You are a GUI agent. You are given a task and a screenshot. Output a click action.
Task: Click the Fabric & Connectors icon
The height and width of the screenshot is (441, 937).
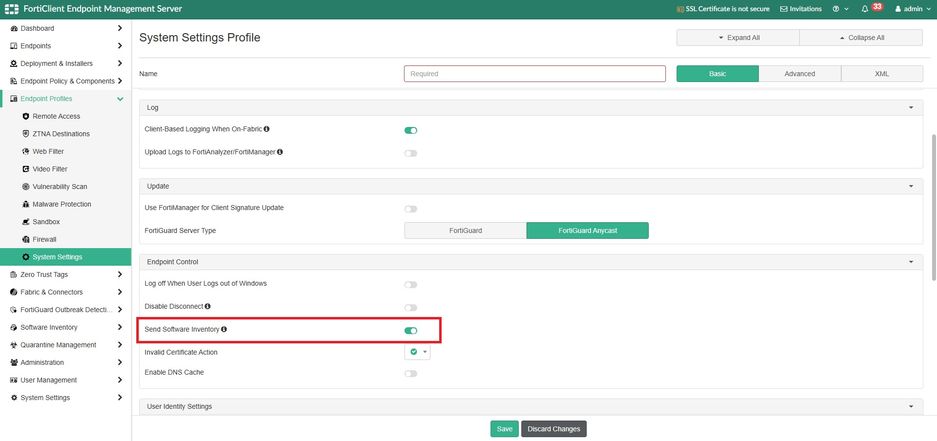pyautogui.click(x=14, y=292)
